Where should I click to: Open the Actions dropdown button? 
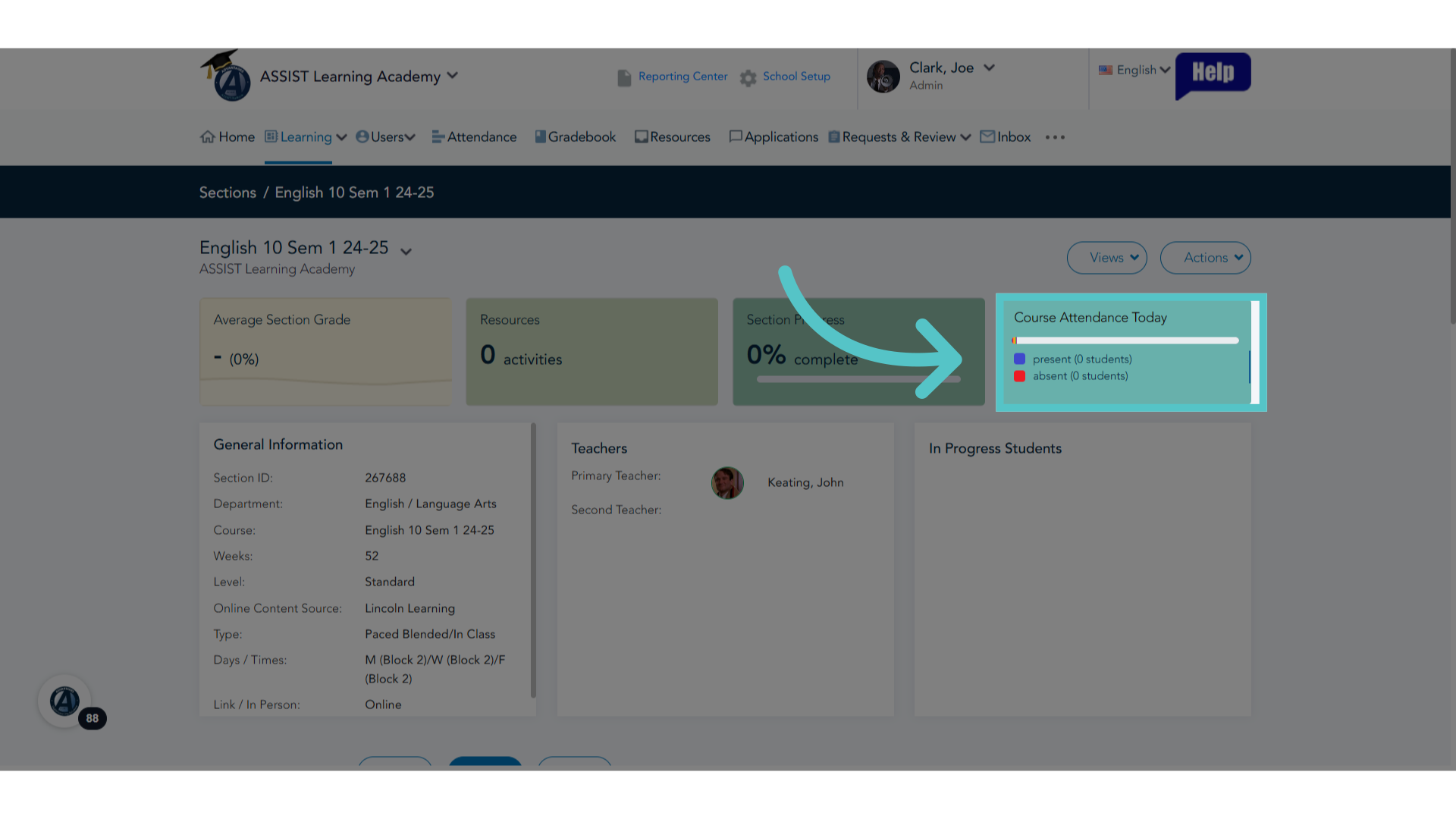tap(1206, 258)
